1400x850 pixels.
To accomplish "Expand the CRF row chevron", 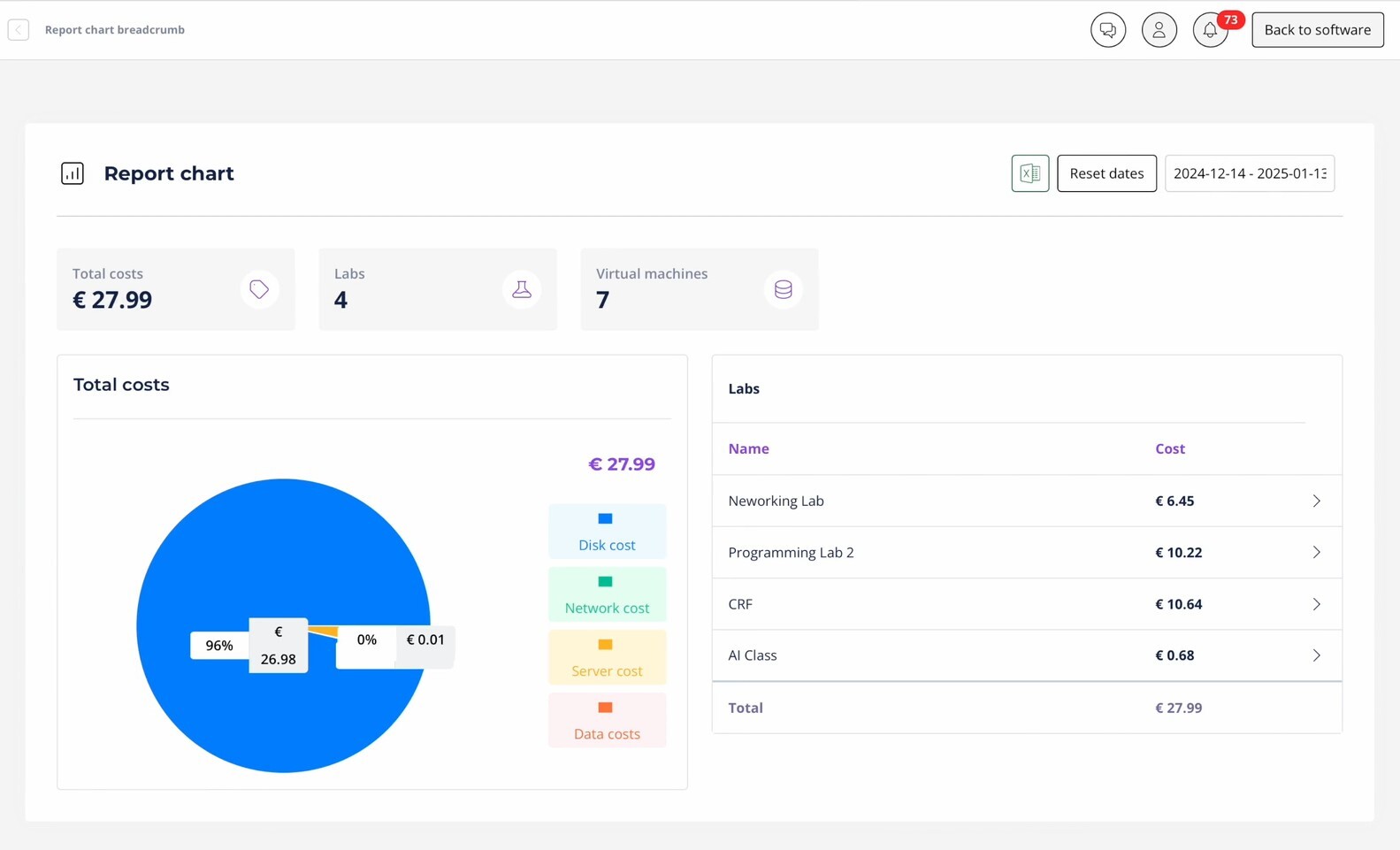I will click(1316, 604).
